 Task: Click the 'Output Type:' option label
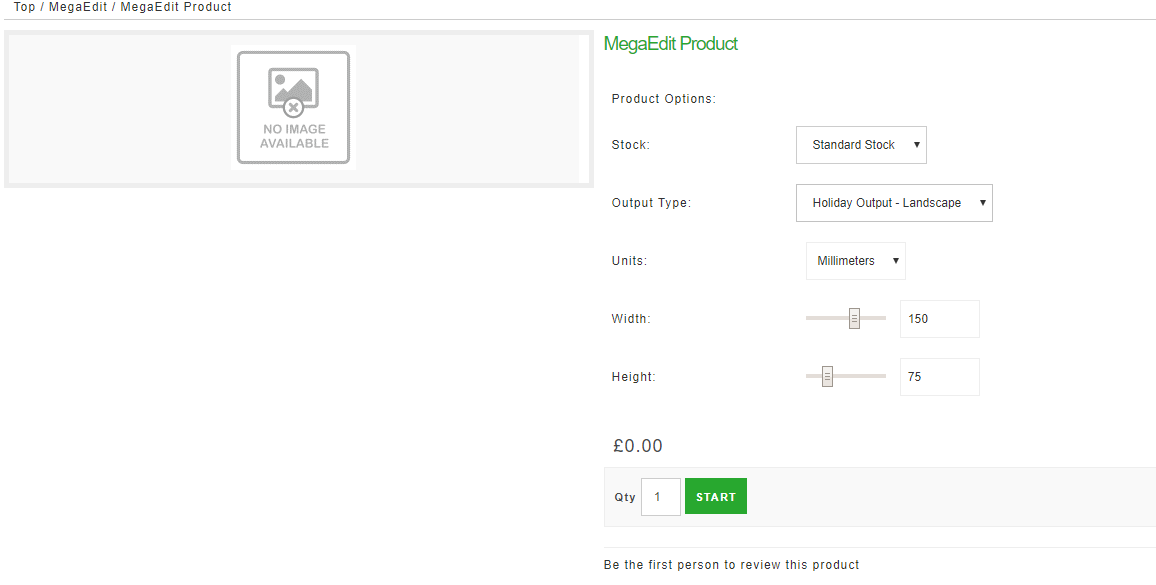pos(651,203)
